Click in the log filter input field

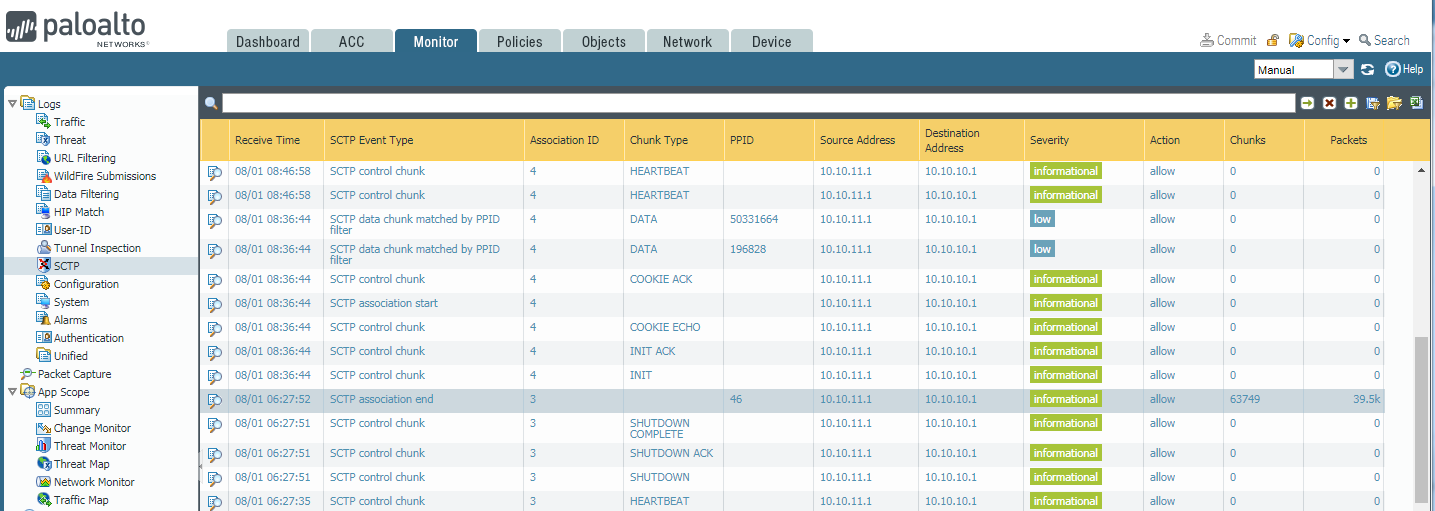(x=758, y=103)
